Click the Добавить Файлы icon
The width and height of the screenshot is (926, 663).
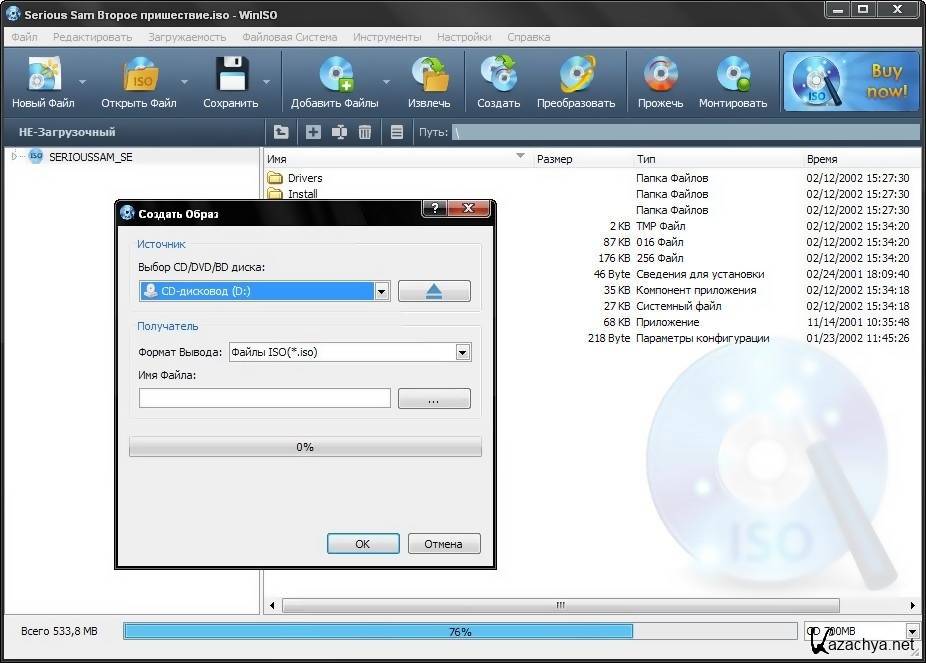click(334, 78)
